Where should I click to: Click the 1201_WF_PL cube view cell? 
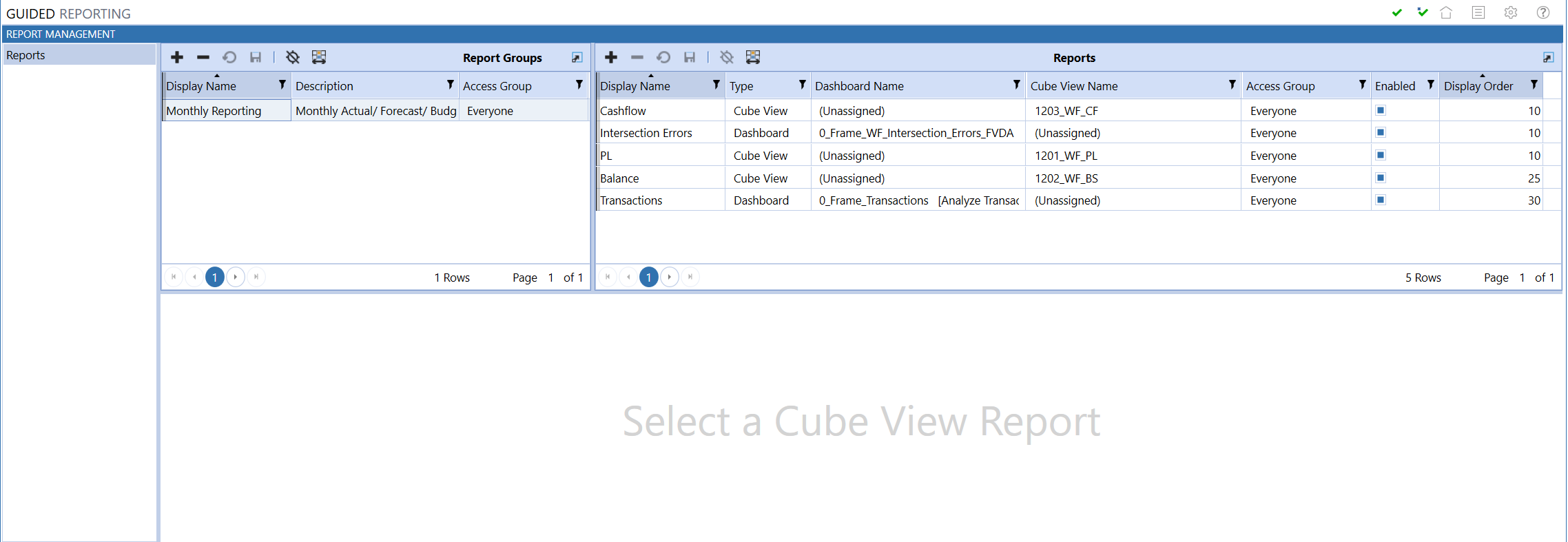[x=1133, y=156]
